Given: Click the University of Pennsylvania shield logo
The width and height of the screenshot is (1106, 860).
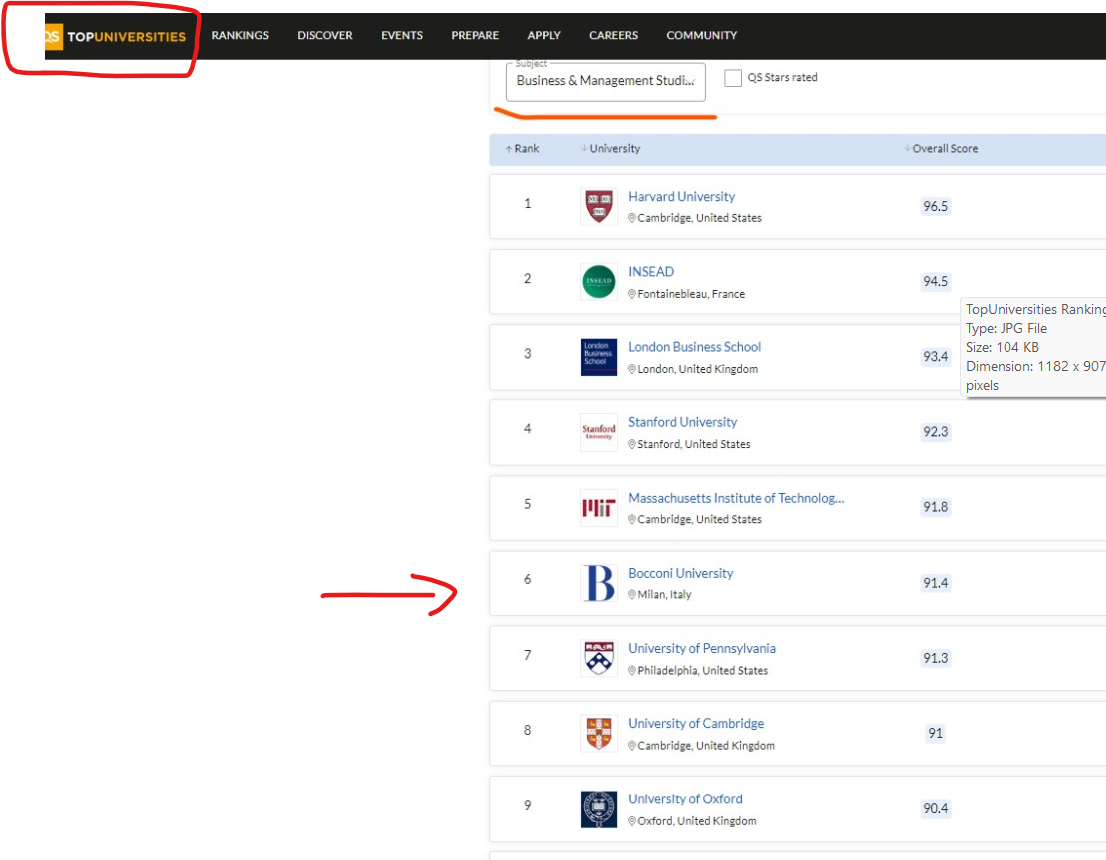Looking at the screenshot, I should [598, 658].
